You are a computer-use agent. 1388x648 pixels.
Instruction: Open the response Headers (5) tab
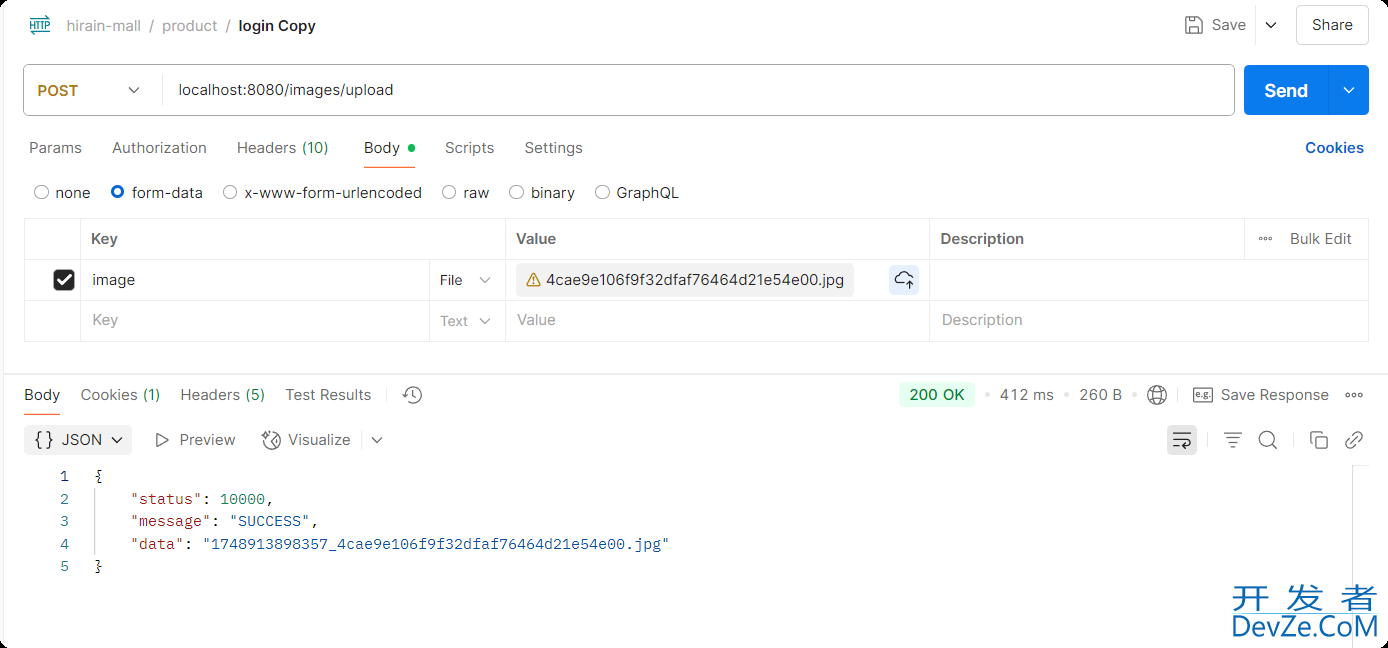coord(222,395)
